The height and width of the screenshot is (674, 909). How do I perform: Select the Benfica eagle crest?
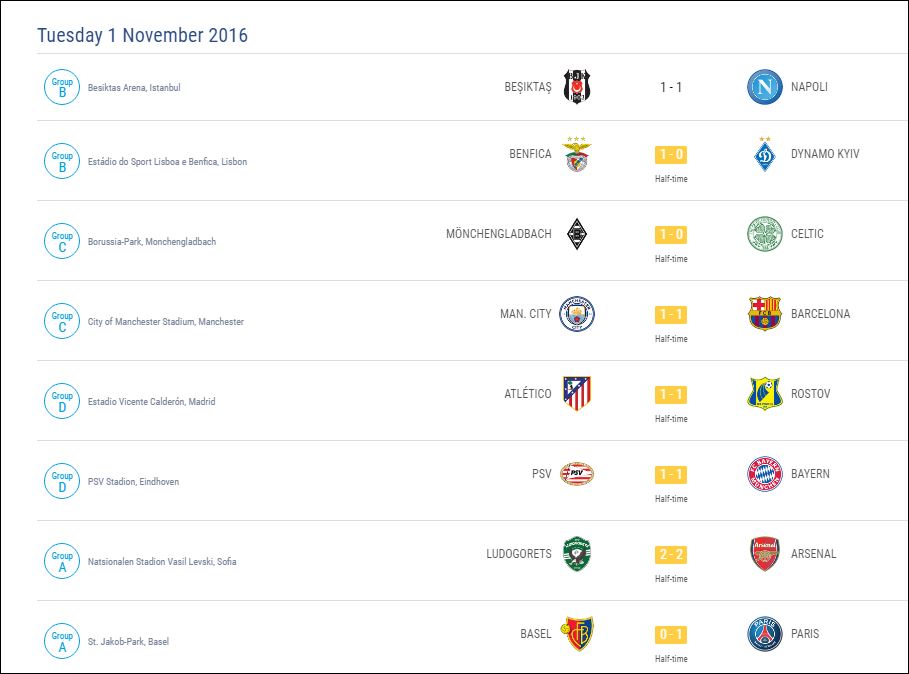tap(576, 155)
